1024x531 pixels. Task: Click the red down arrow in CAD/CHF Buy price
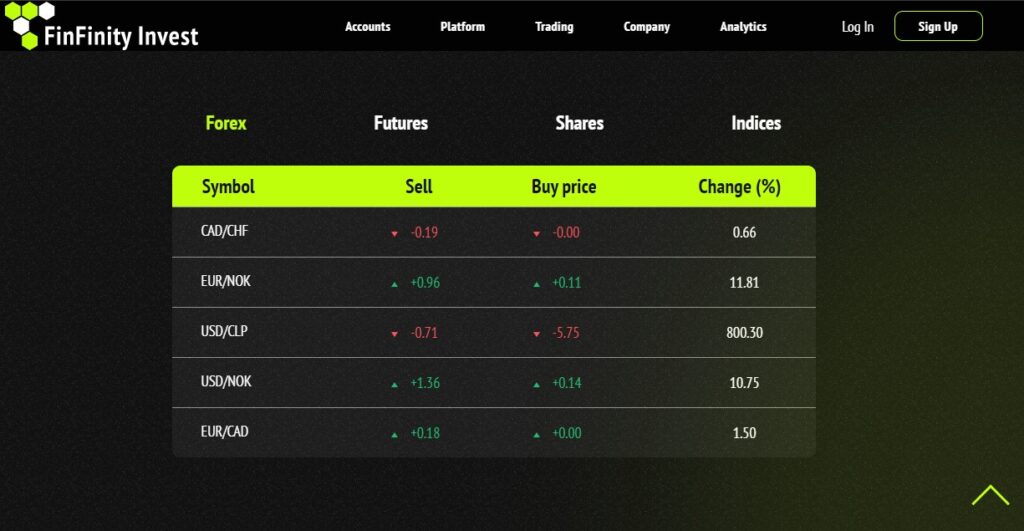(536, 234)
